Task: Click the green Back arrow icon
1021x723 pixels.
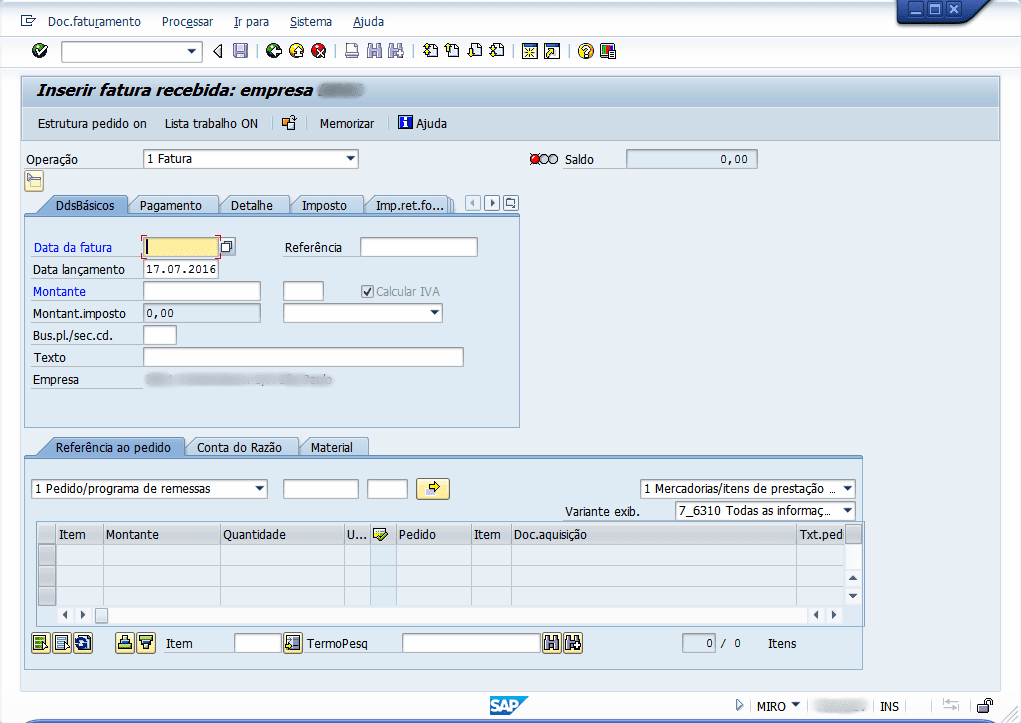Action: point(274,51)
